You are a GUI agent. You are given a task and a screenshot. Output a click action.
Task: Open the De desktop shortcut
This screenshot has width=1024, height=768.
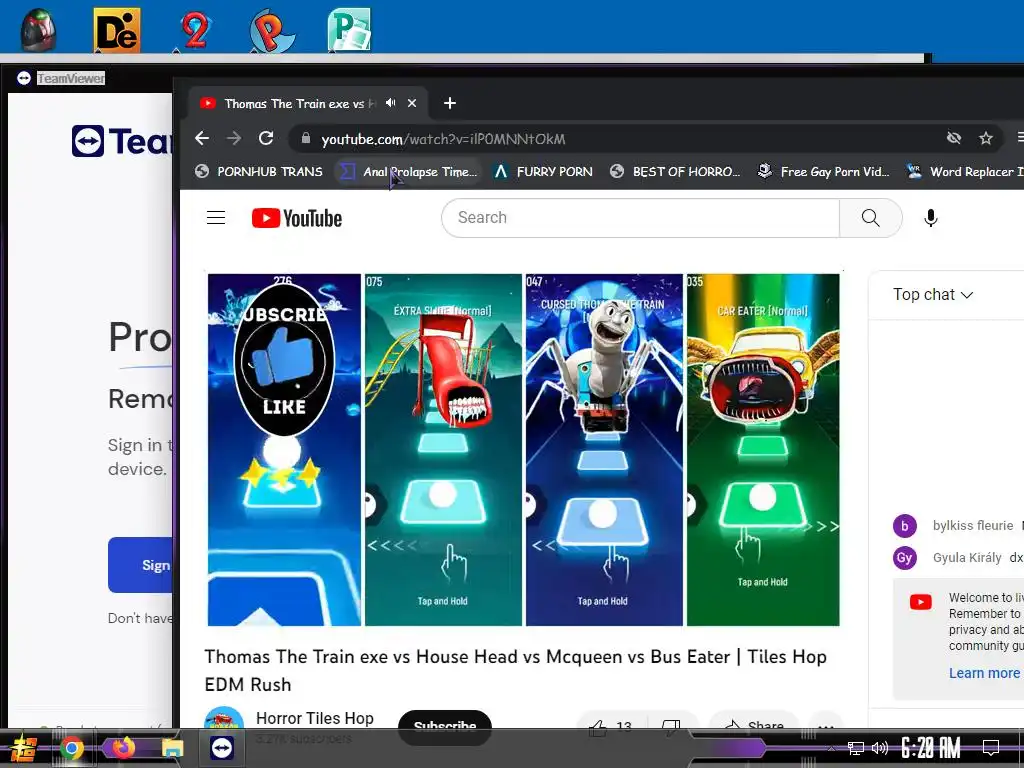pyautogui.click(x=116, y=30)
